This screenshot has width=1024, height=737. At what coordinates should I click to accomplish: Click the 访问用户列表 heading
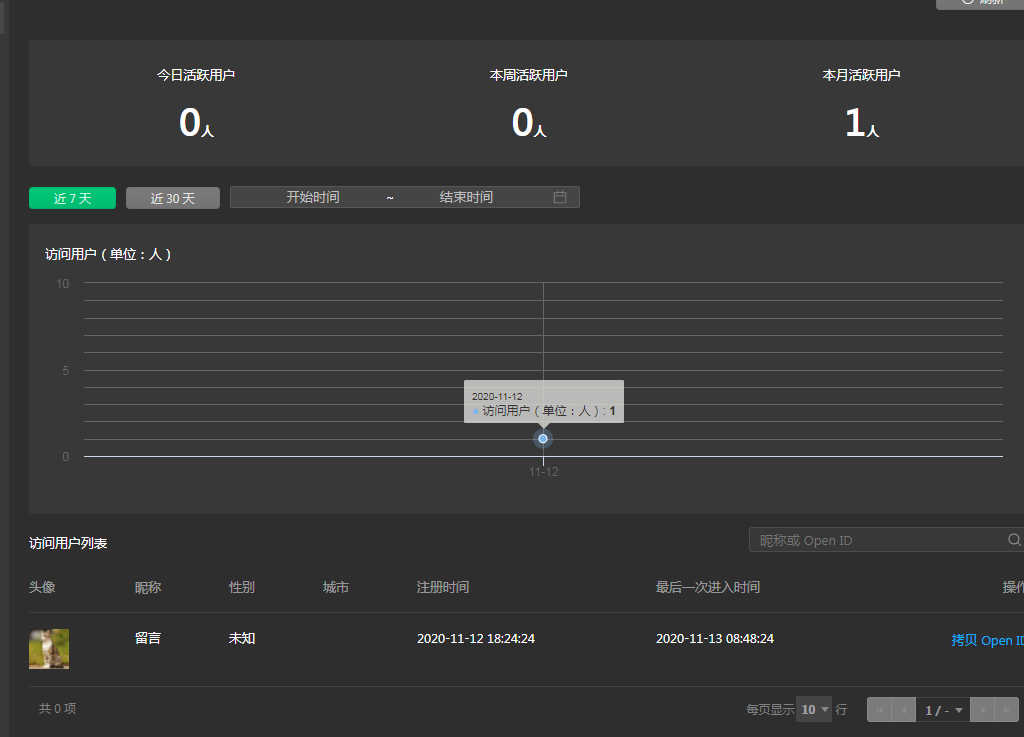coord(68,543)
